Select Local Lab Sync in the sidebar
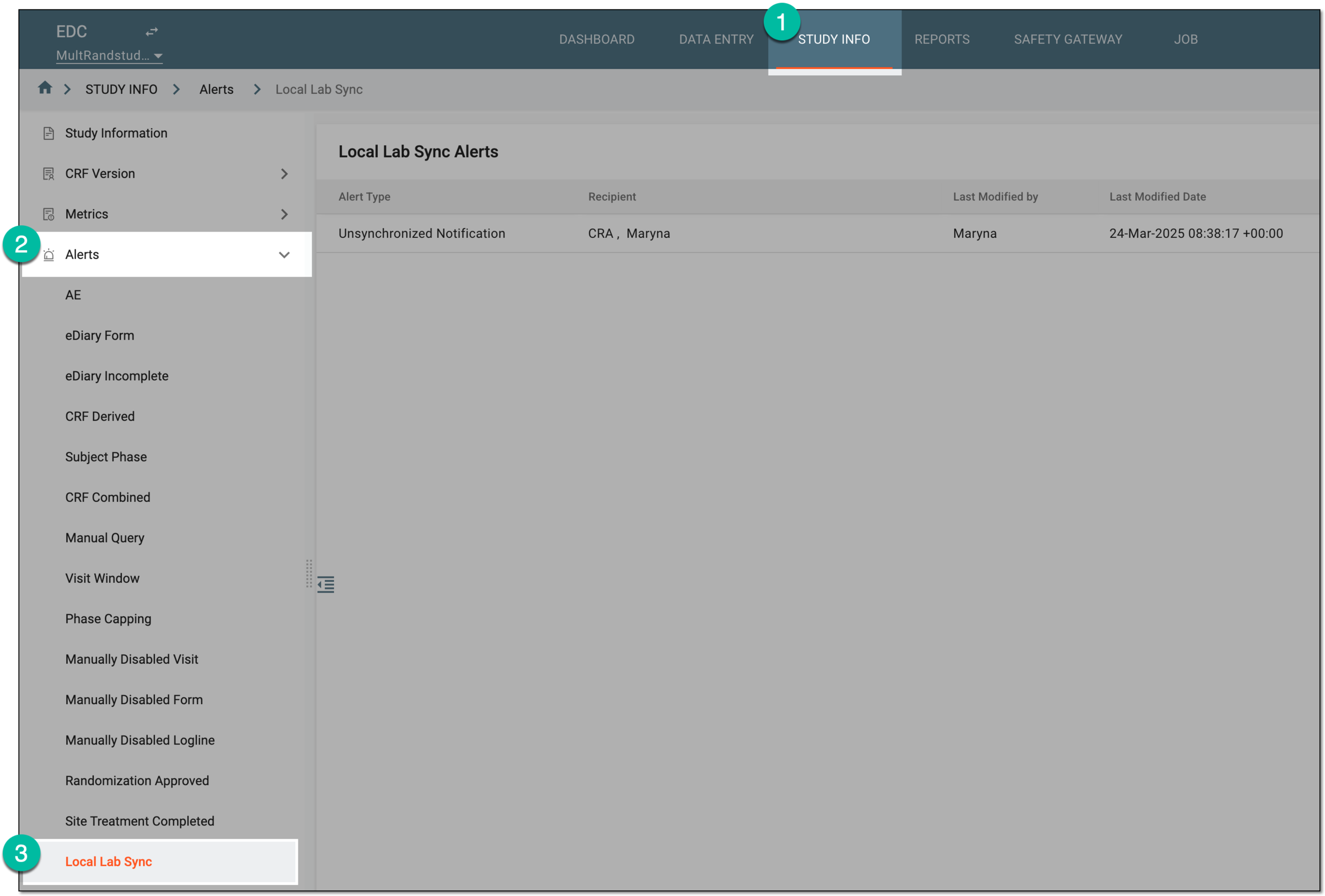Viewport: 1325px width, 896px height. point(160,862)
